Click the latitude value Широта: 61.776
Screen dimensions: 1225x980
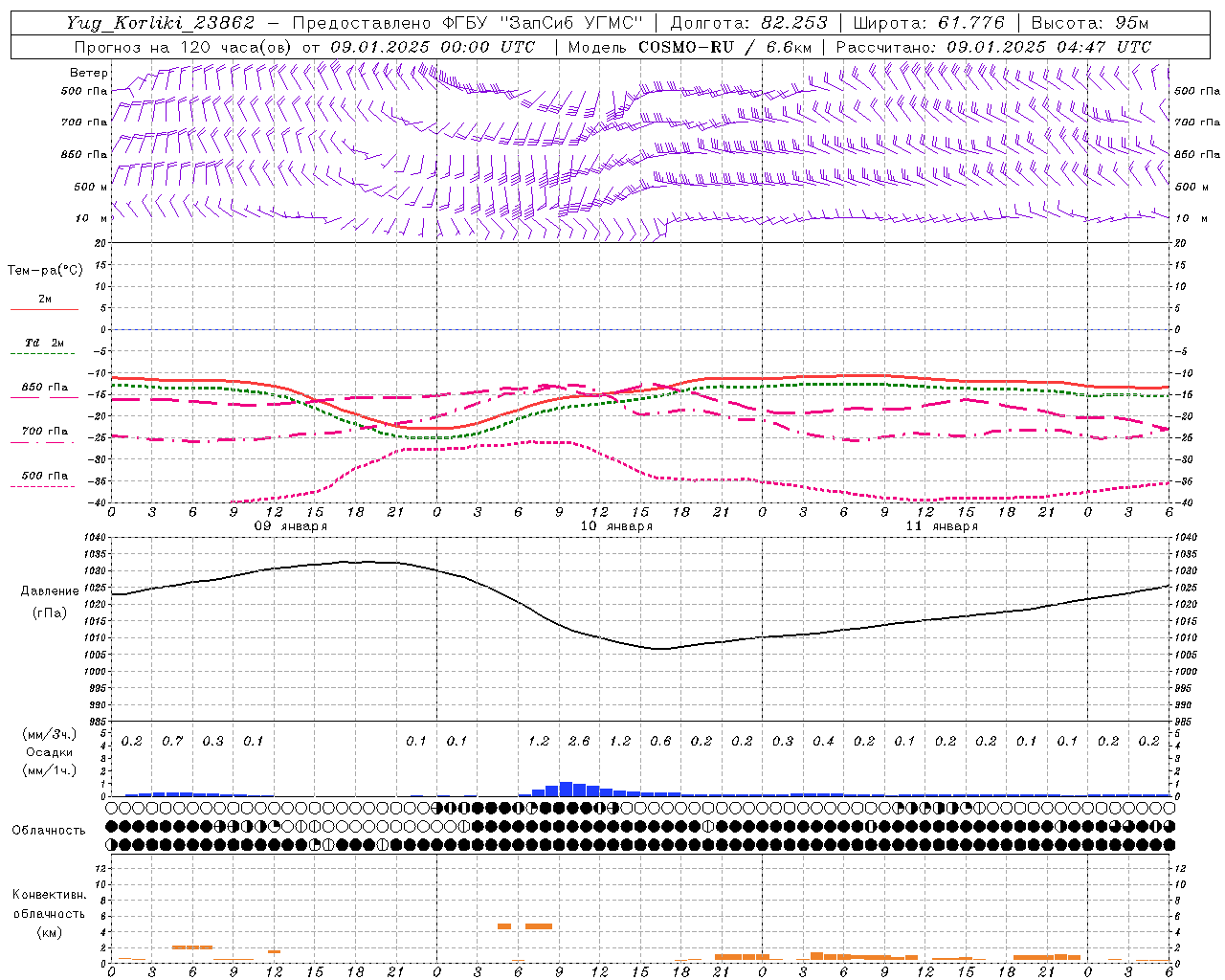coord(928,23)
